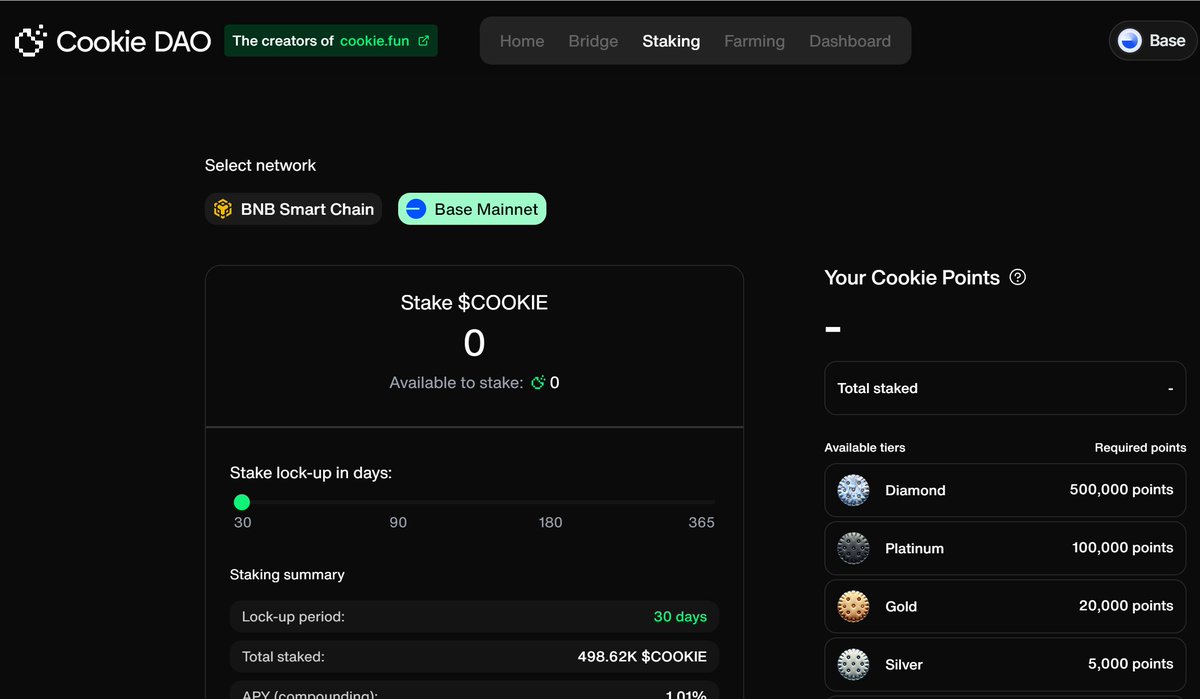The image size is (1200, 699).
Task: Switch to the Farming tab
Action: point(754,41)
